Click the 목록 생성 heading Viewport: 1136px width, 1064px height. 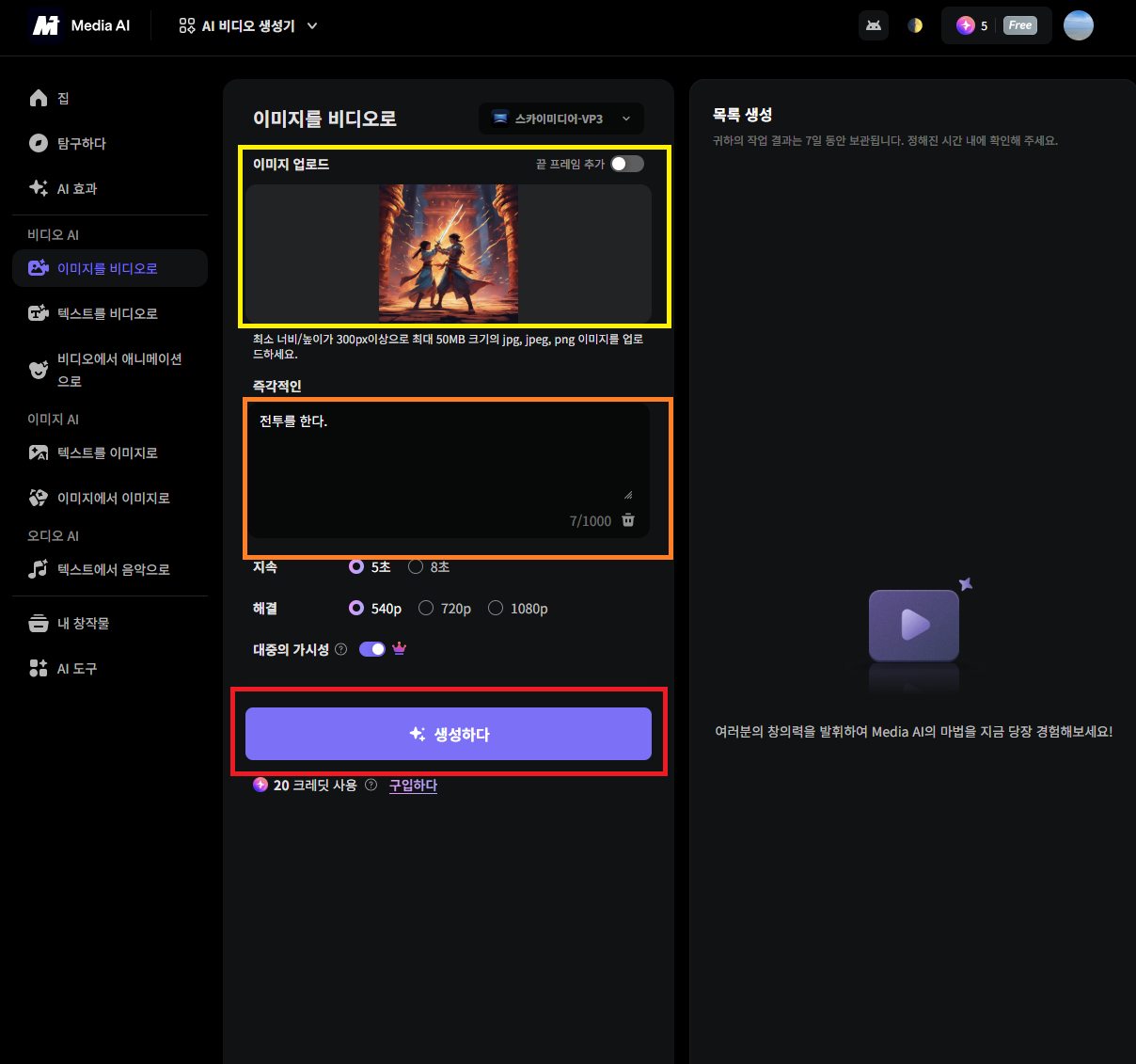(743, 114)
